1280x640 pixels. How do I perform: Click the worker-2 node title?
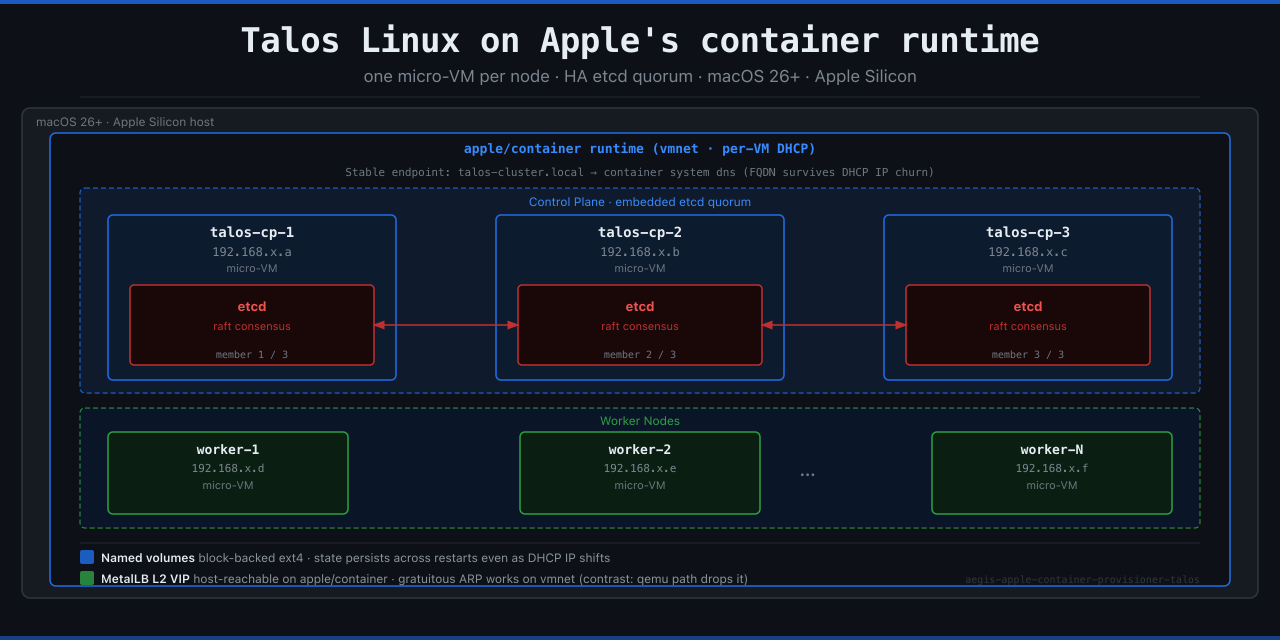click(x=640, y=450)
